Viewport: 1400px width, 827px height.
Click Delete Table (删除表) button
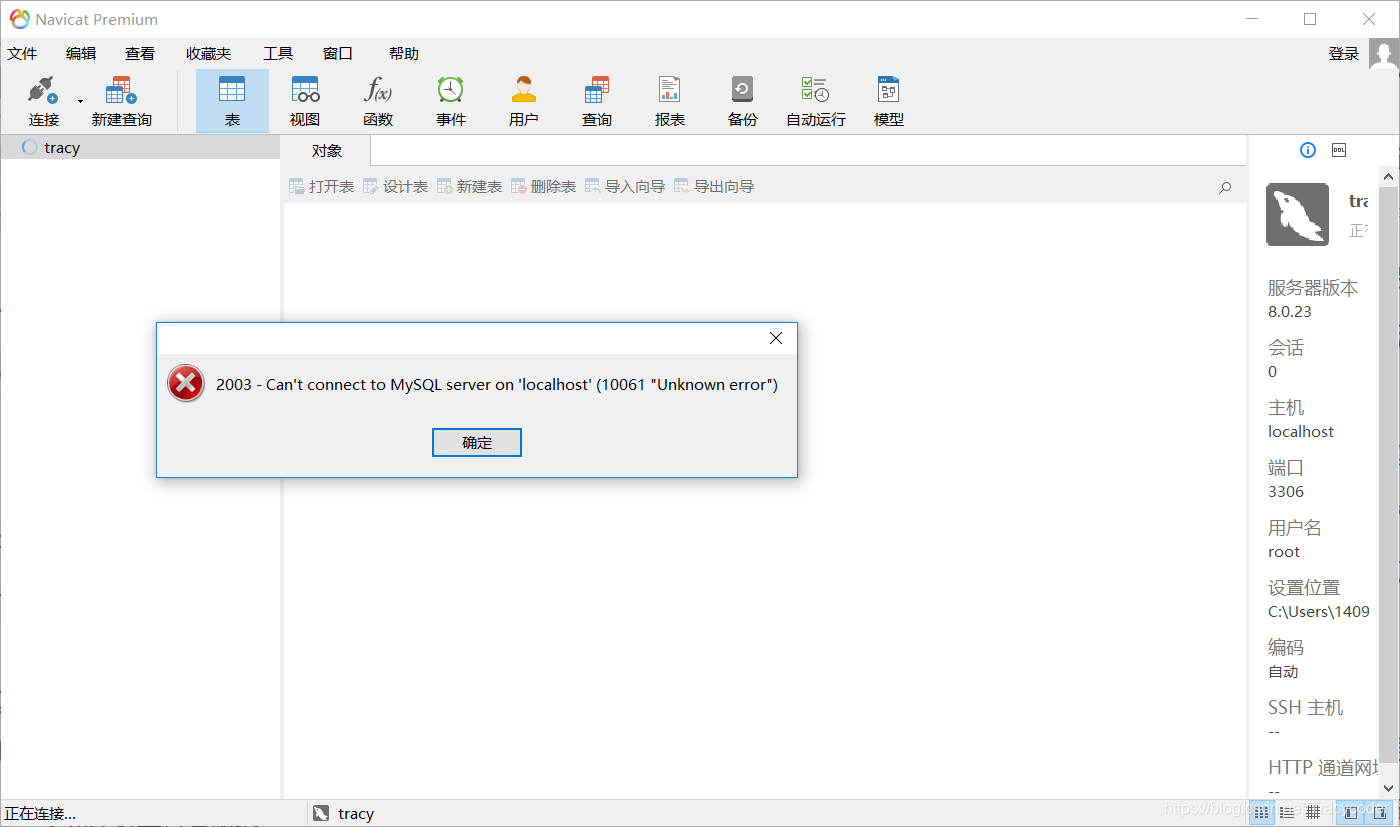coord(544,186)
